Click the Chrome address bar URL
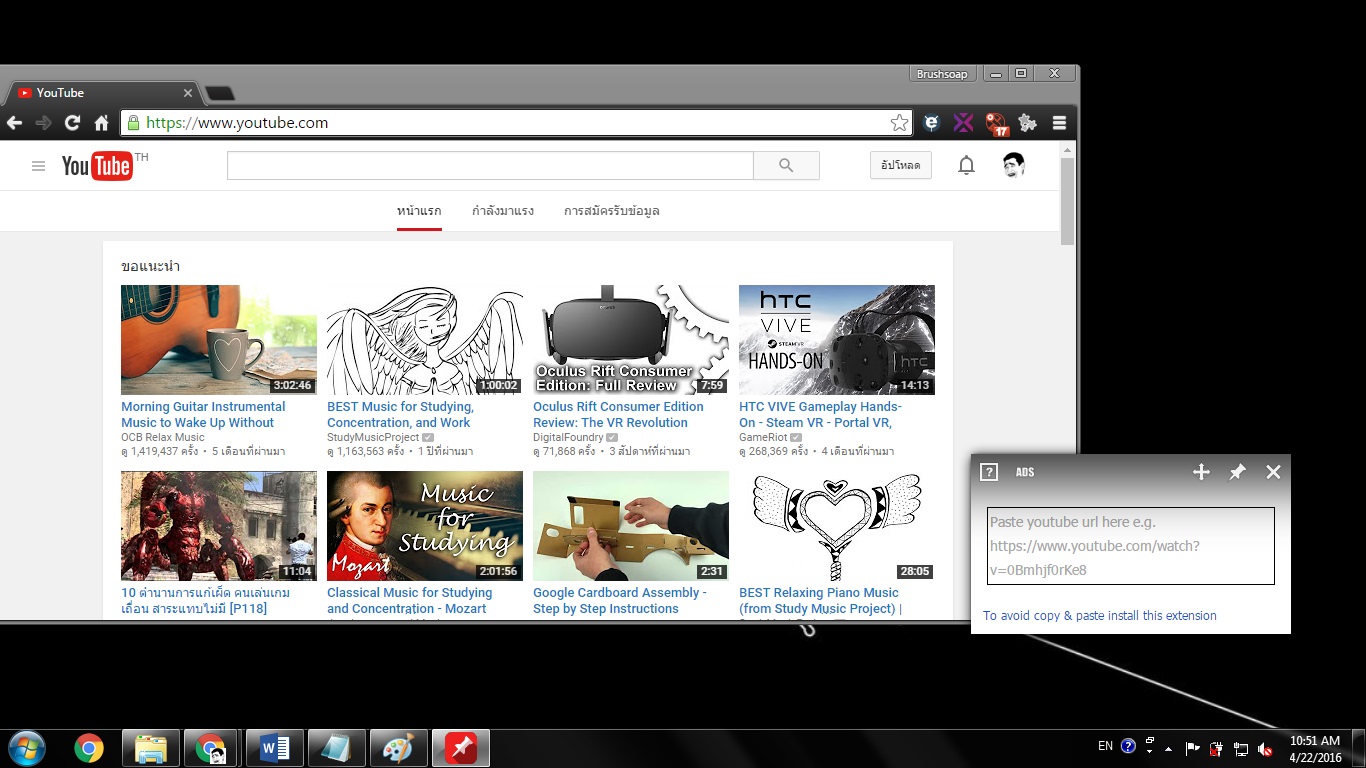1366x768 pixels. pyautogui.click(x=237, y=123)
